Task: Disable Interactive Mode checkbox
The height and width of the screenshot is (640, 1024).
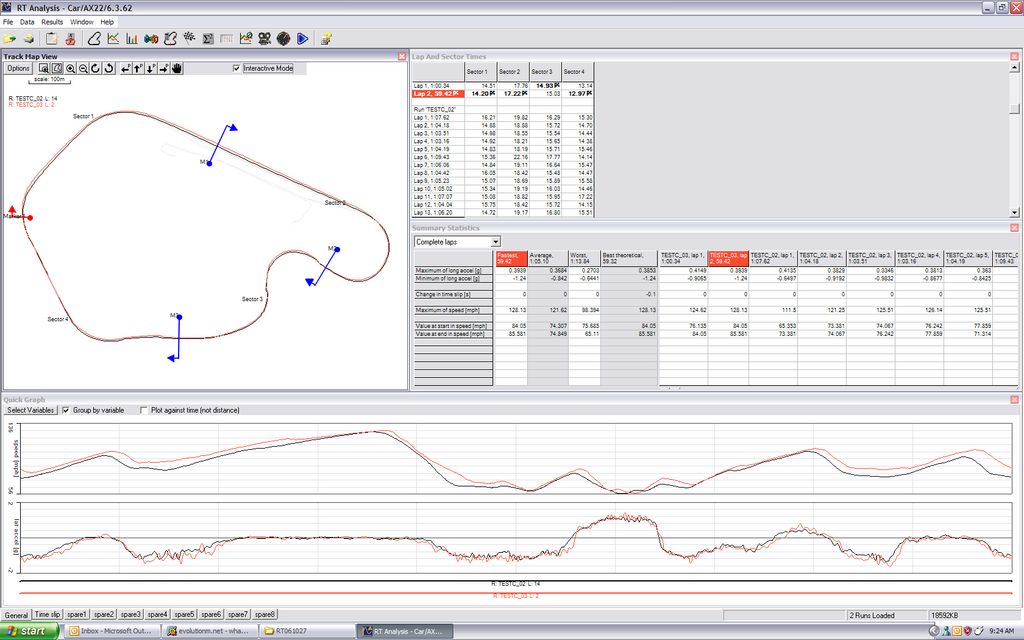Action: tap(236, 69)
